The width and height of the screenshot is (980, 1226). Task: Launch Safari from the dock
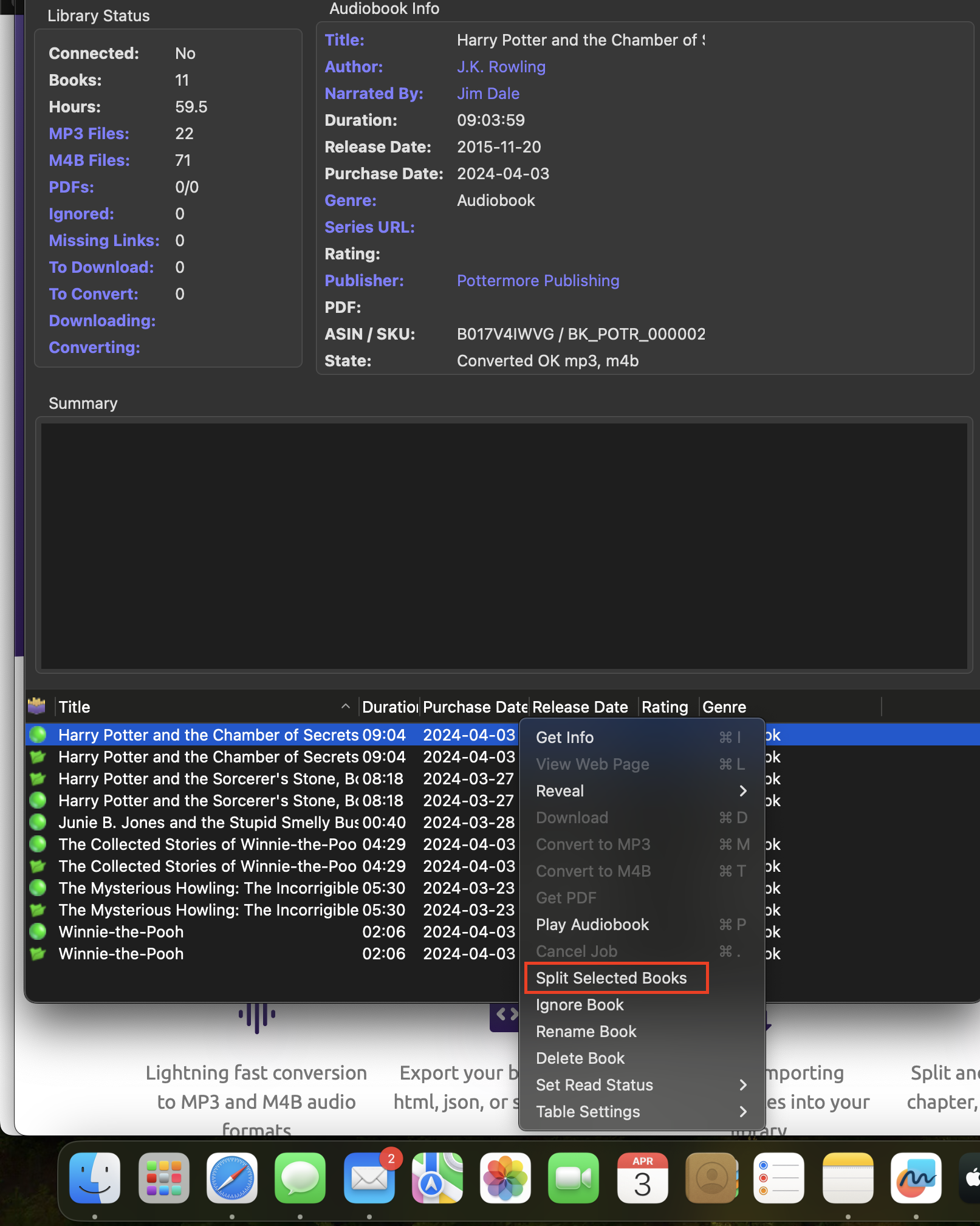pyautogui.click(x=231, y=1178)
